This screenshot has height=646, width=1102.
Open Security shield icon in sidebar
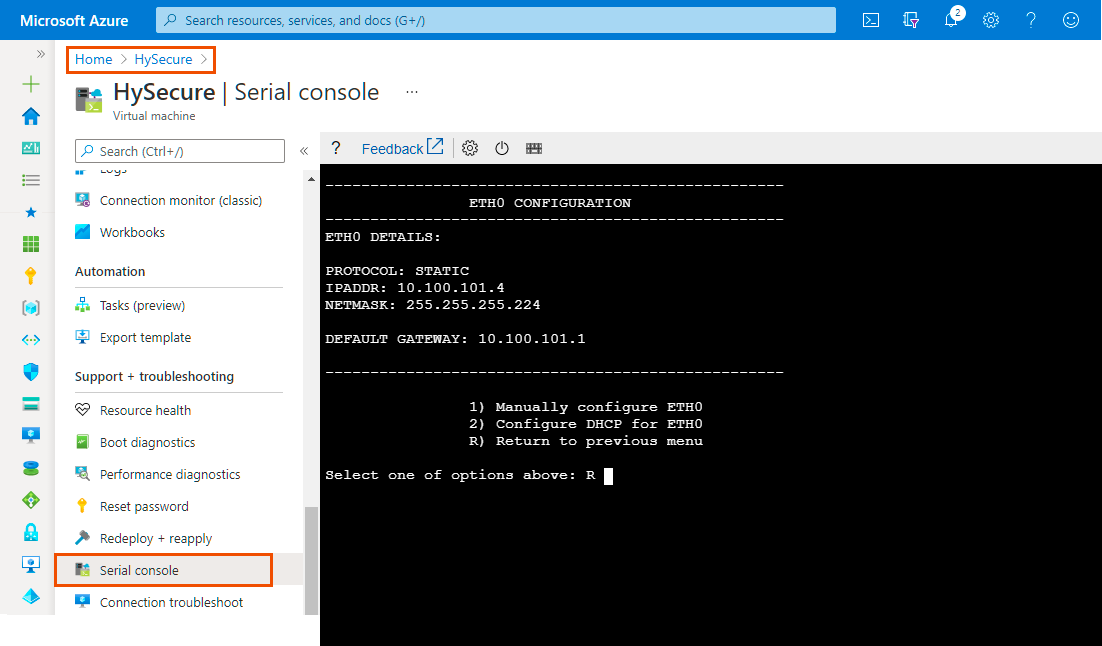click(31, 372)
